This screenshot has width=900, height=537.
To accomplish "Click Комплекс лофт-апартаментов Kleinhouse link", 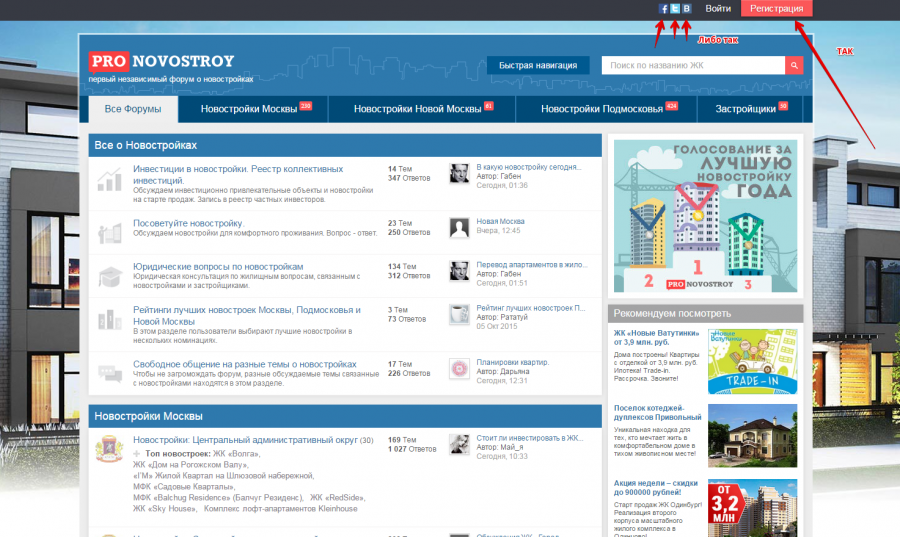I will click(281, 509).
